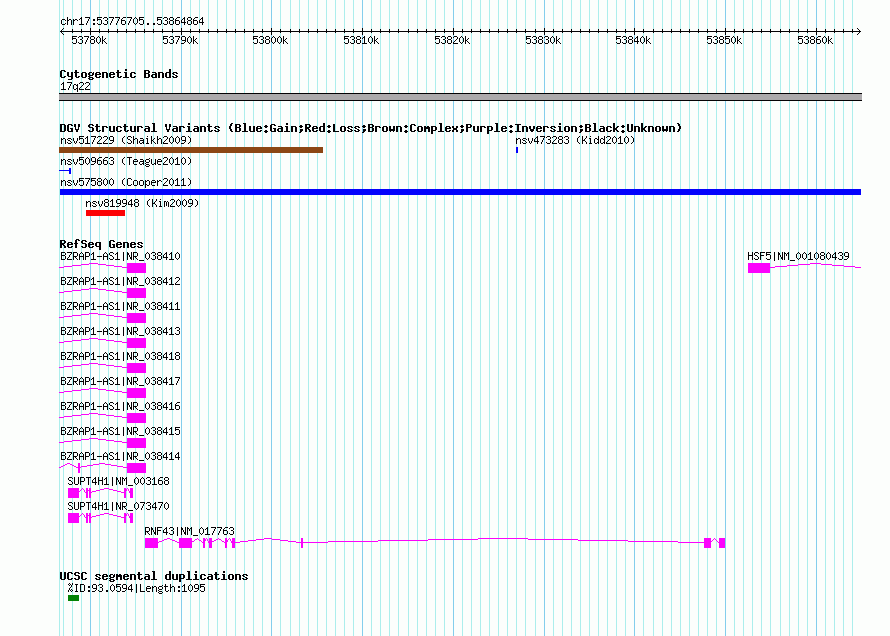Click the exon block of NR_038417
Image resolution: width=890 pixels, height=636 pixels.
pos(136,393)
